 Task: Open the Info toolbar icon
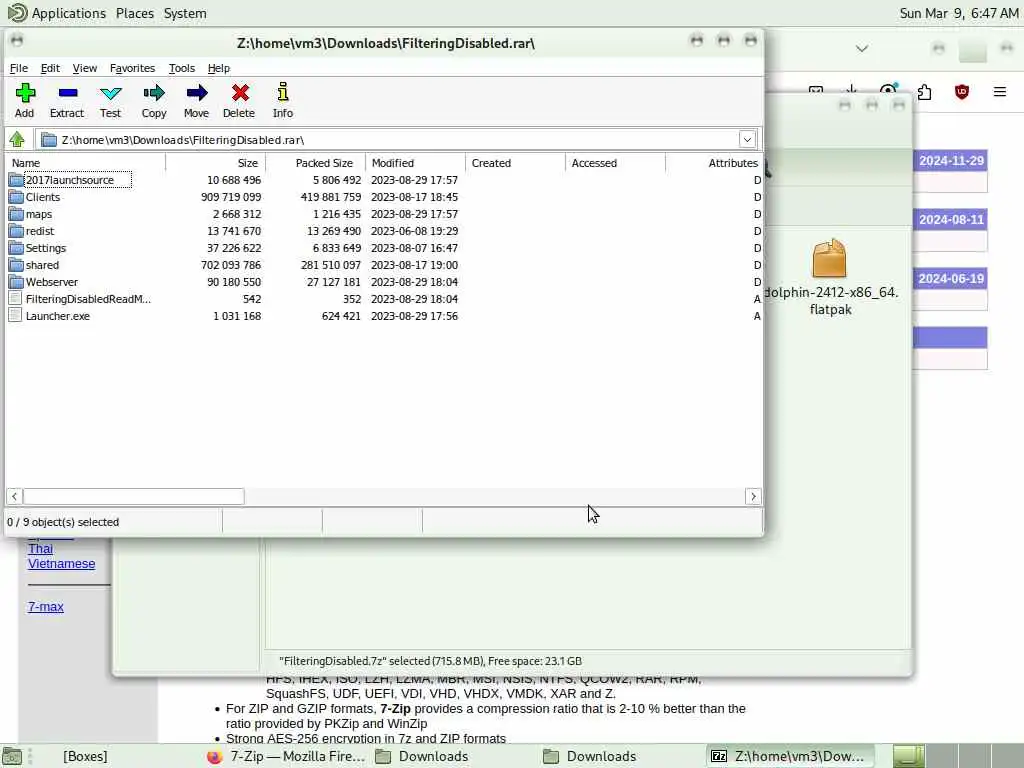pos(283,93)
